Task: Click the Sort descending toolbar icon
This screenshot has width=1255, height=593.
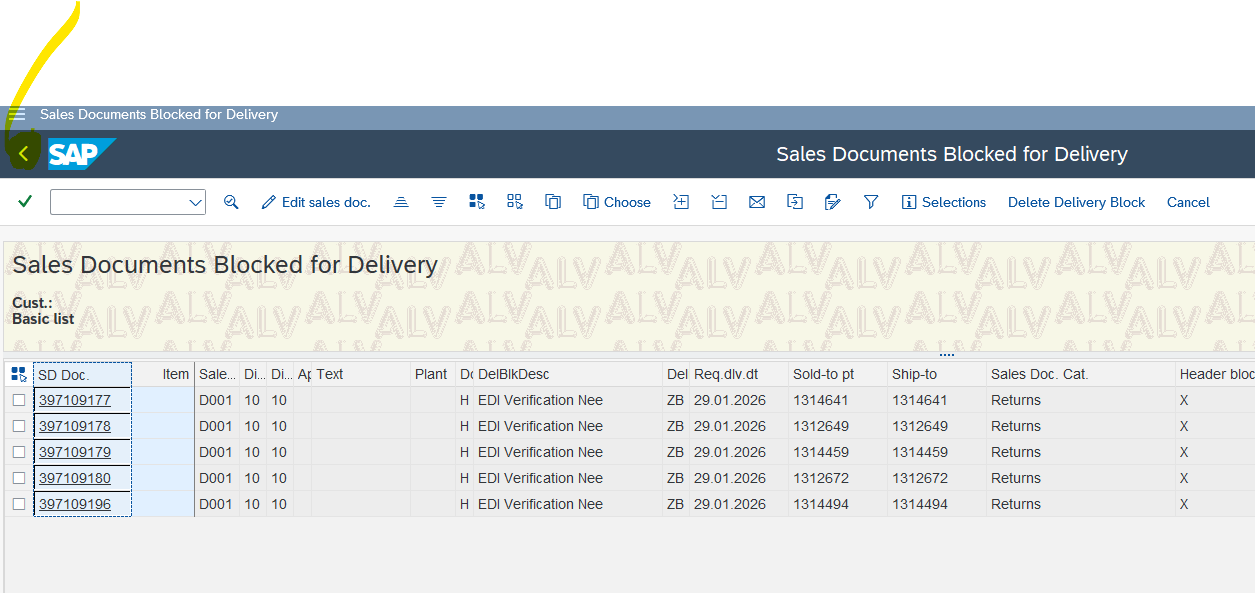Action: [439, 202]
